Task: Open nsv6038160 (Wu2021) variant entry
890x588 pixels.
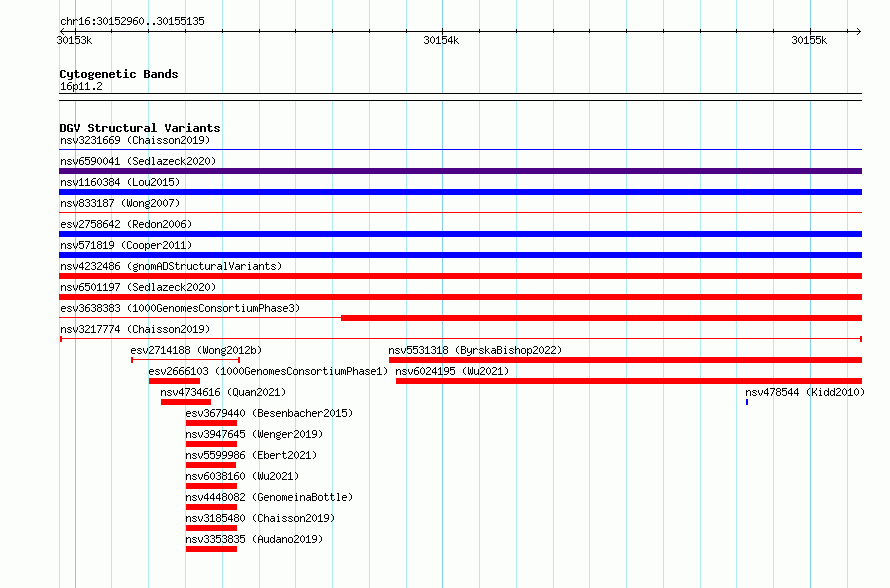Action: [242, 476]
